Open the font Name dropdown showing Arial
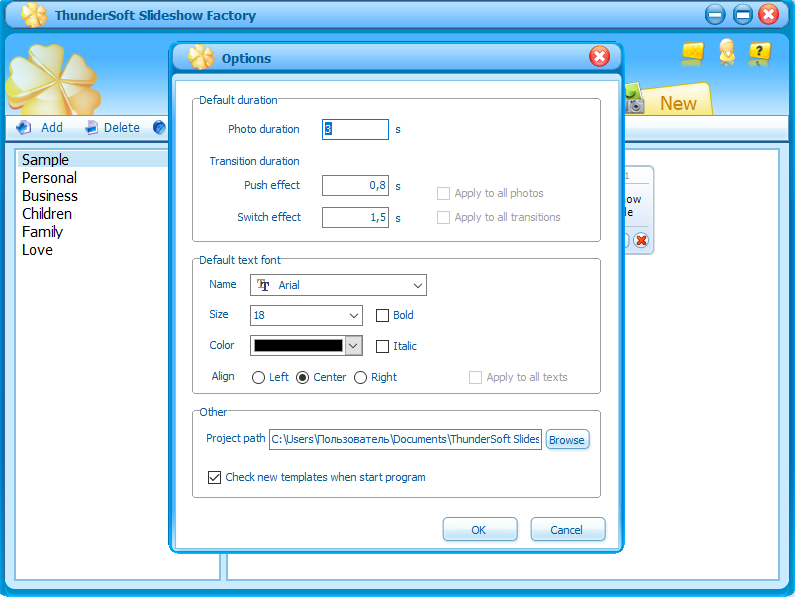Image resolution: width=795 pixels, height=597 pixels. tap(338, 285)
